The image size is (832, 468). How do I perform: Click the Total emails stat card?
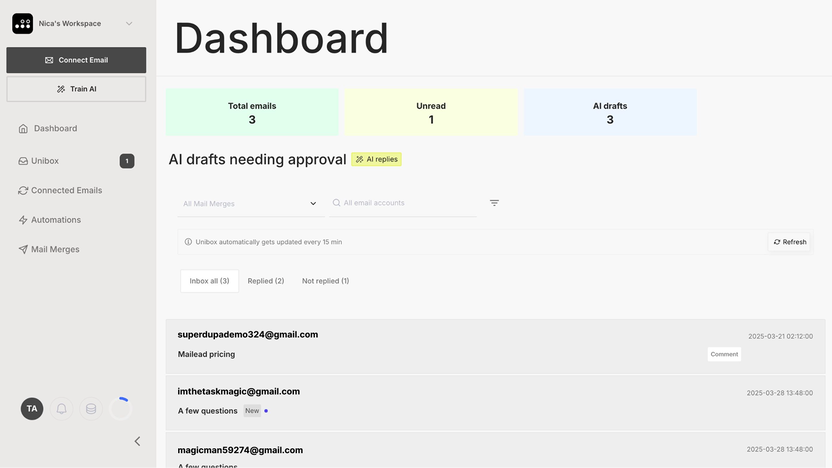click(252, 112)
